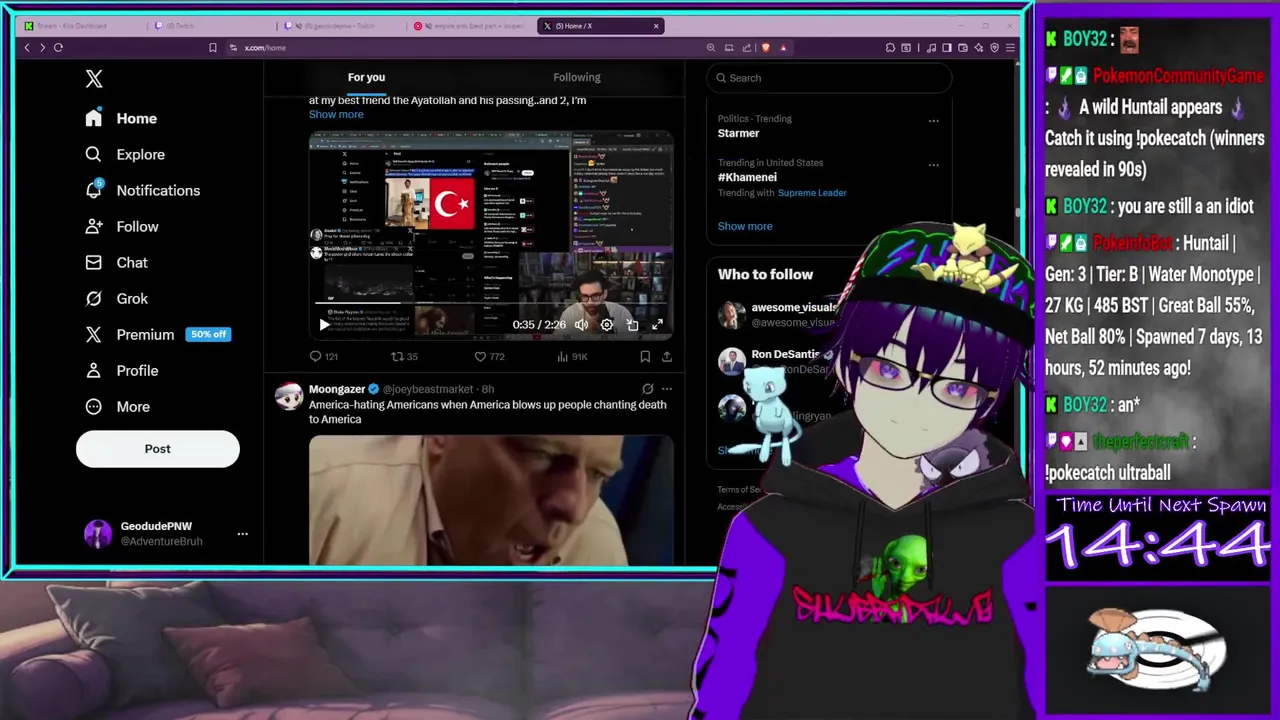View analytics for the 91K views tweet
Image resolution: width=1280 pixels, height=720 pixels.
571,357
